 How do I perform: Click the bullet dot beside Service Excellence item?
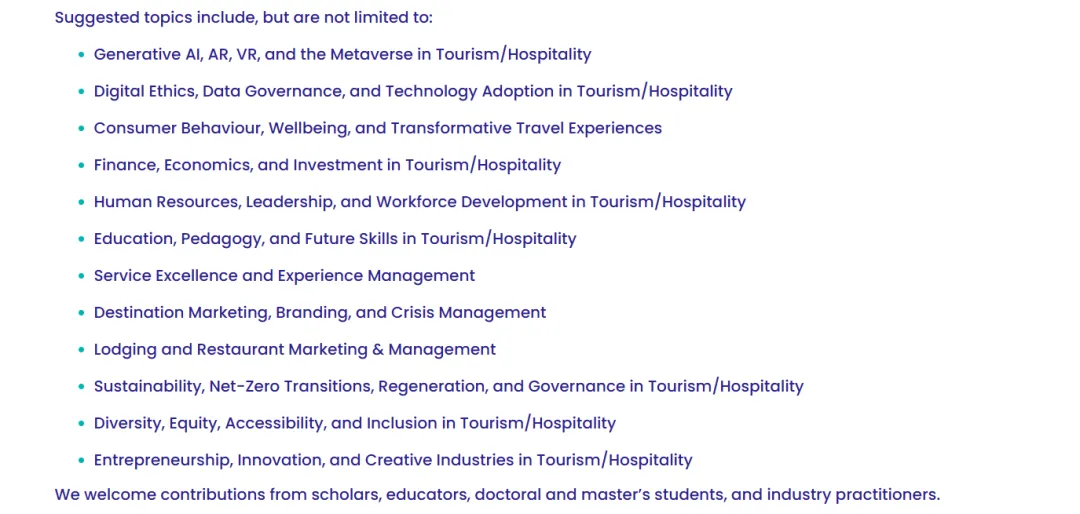81,276
